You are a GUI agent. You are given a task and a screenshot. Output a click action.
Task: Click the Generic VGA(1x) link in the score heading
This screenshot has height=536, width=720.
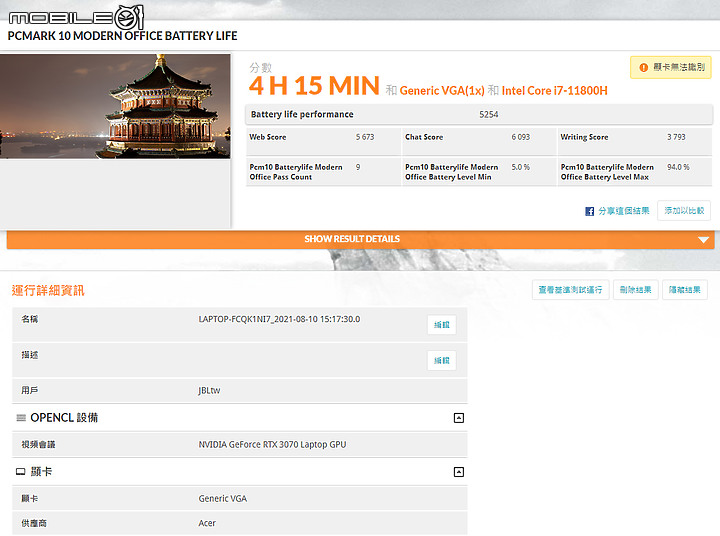click(442, 91)
